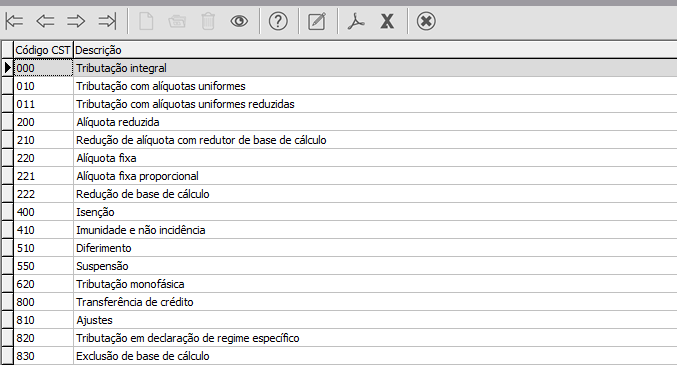Click 'Tributação integral' description

click(121, 68)
